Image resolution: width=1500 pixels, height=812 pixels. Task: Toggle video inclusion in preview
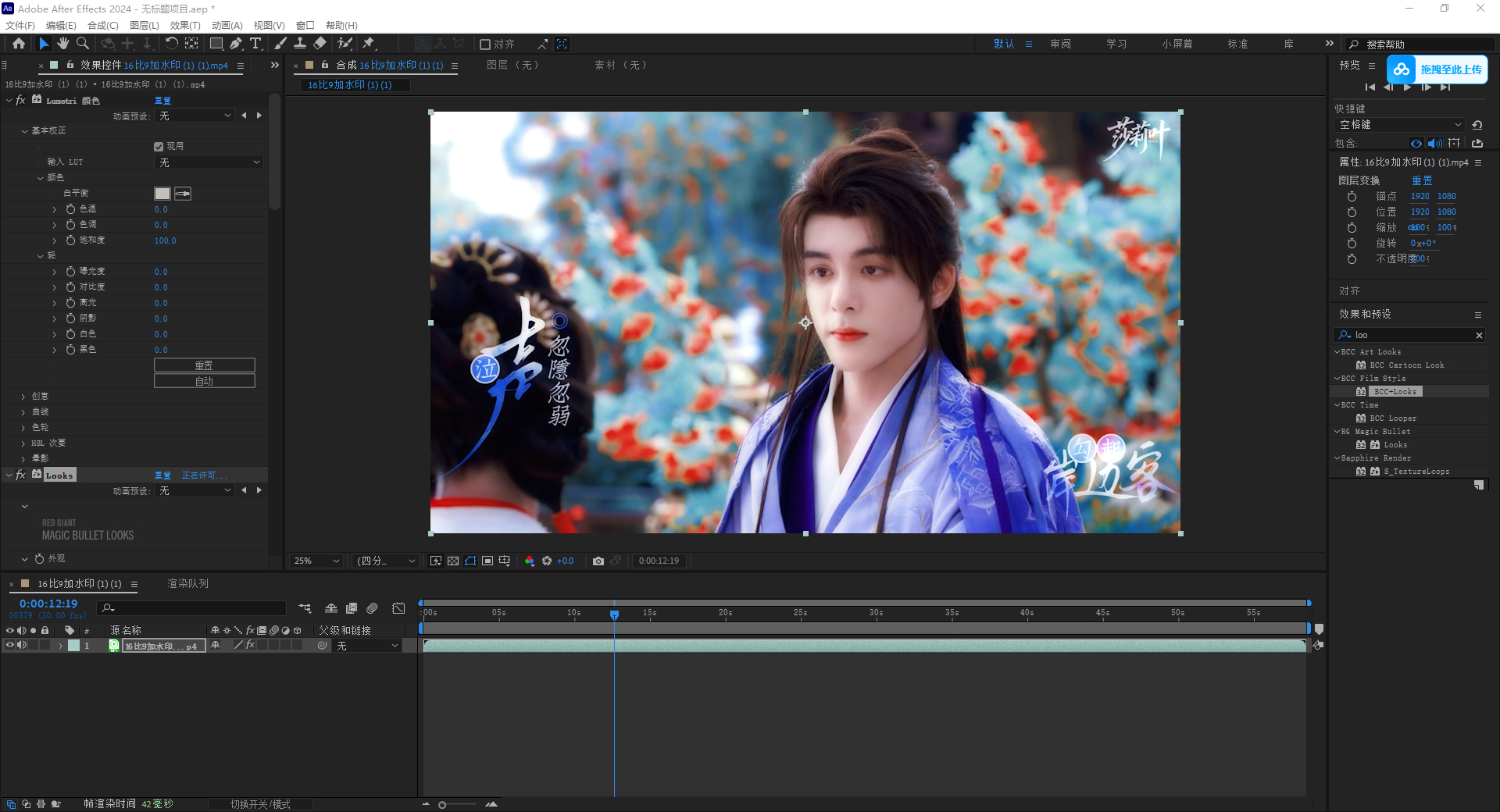(x=1416, y=144)
